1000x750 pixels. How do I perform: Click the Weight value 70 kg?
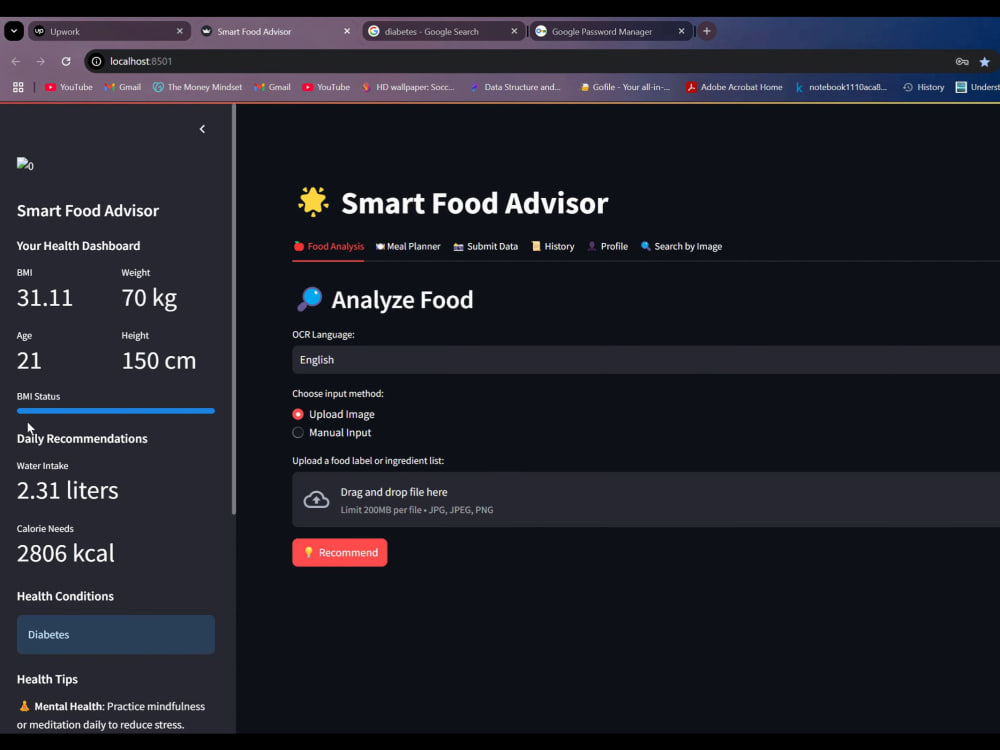[x=149, y=298]
